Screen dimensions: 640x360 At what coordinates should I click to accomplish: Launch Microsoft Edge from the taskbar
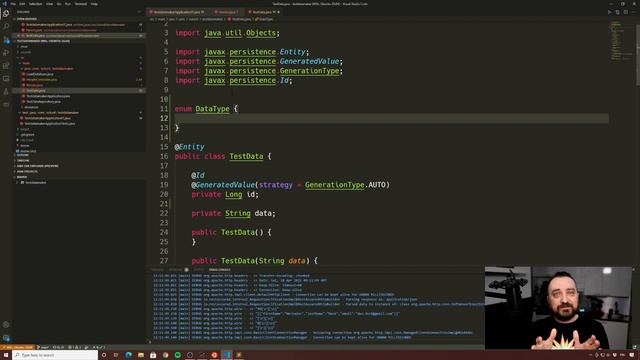tap(129, 355)
